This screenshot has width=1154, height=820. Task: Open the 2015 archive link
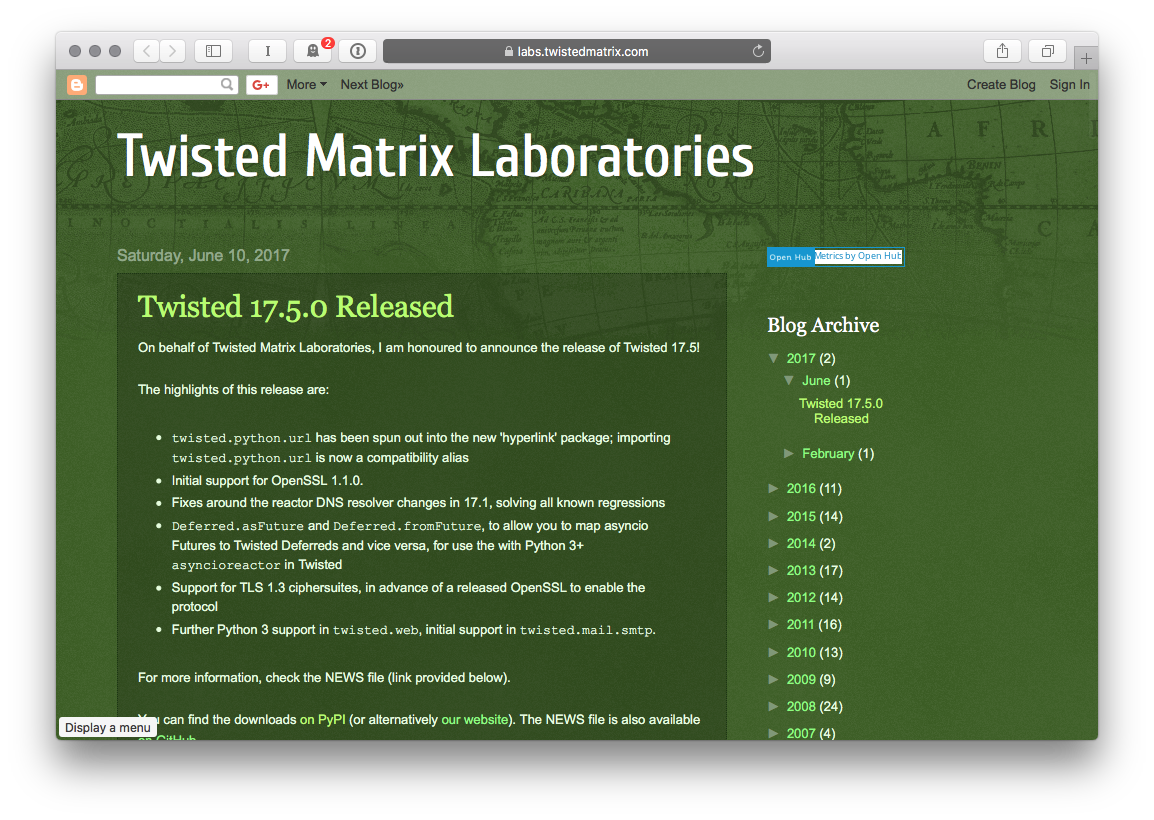(x=801, y=517)
